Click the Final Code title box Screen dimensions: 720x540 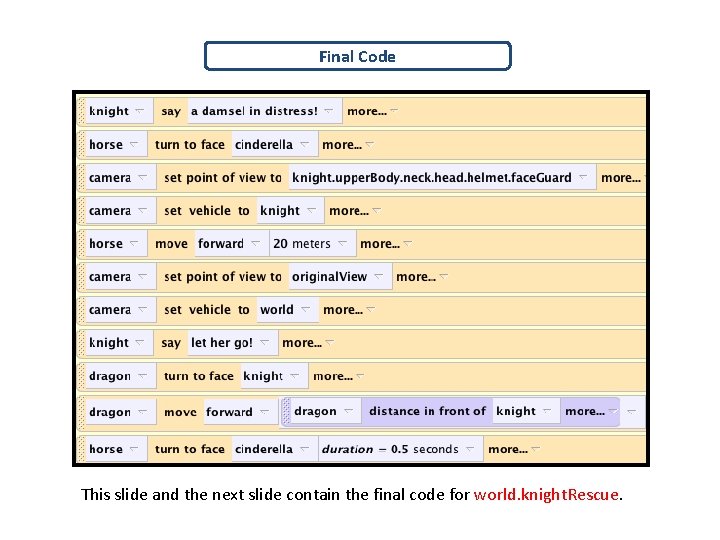click(357, 56)
